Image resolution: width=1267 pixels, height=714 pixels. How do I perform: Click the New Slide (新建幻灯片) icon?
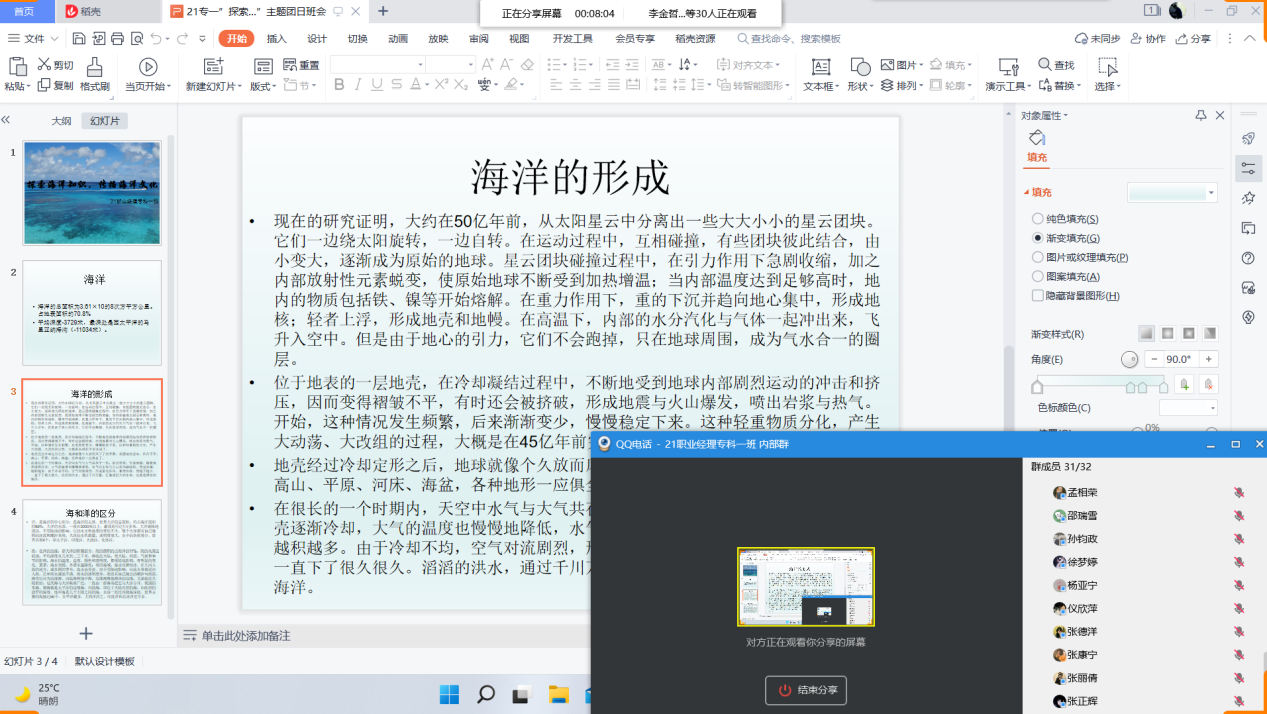(212, 67)
